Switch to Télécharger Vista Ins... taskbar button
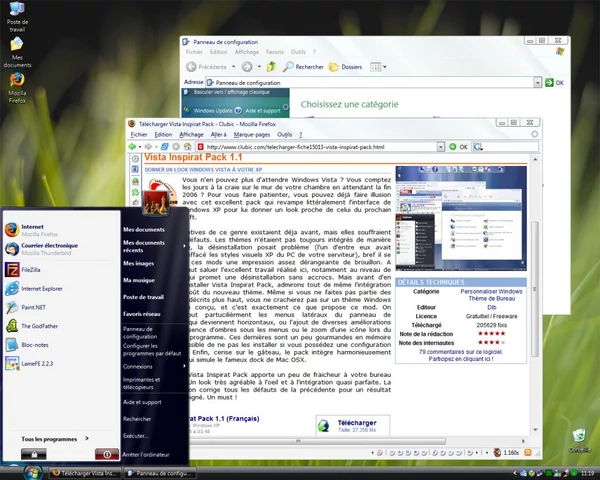 pos(85,473)
